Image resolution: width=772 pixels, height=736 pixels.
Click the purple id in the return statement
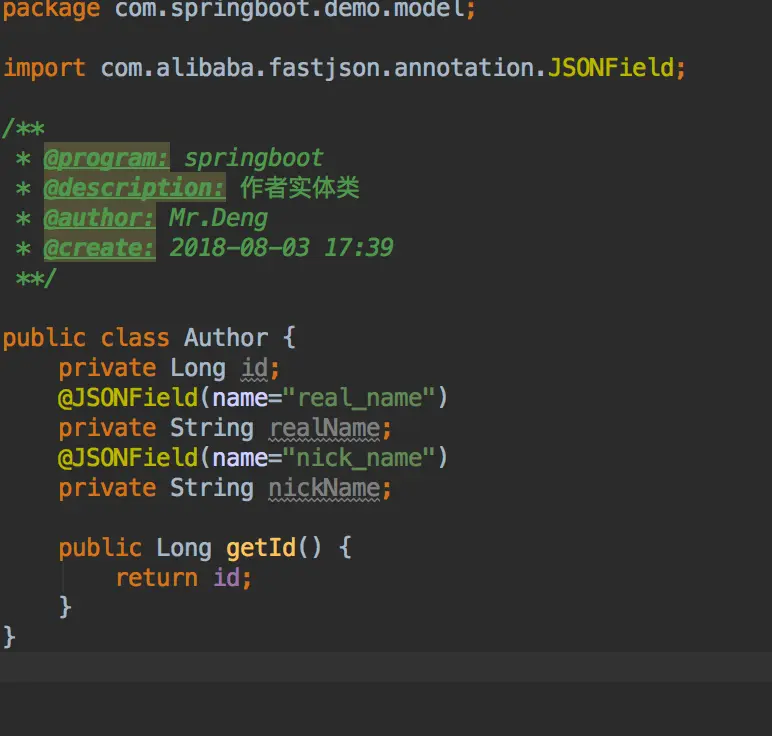(226, 578)
